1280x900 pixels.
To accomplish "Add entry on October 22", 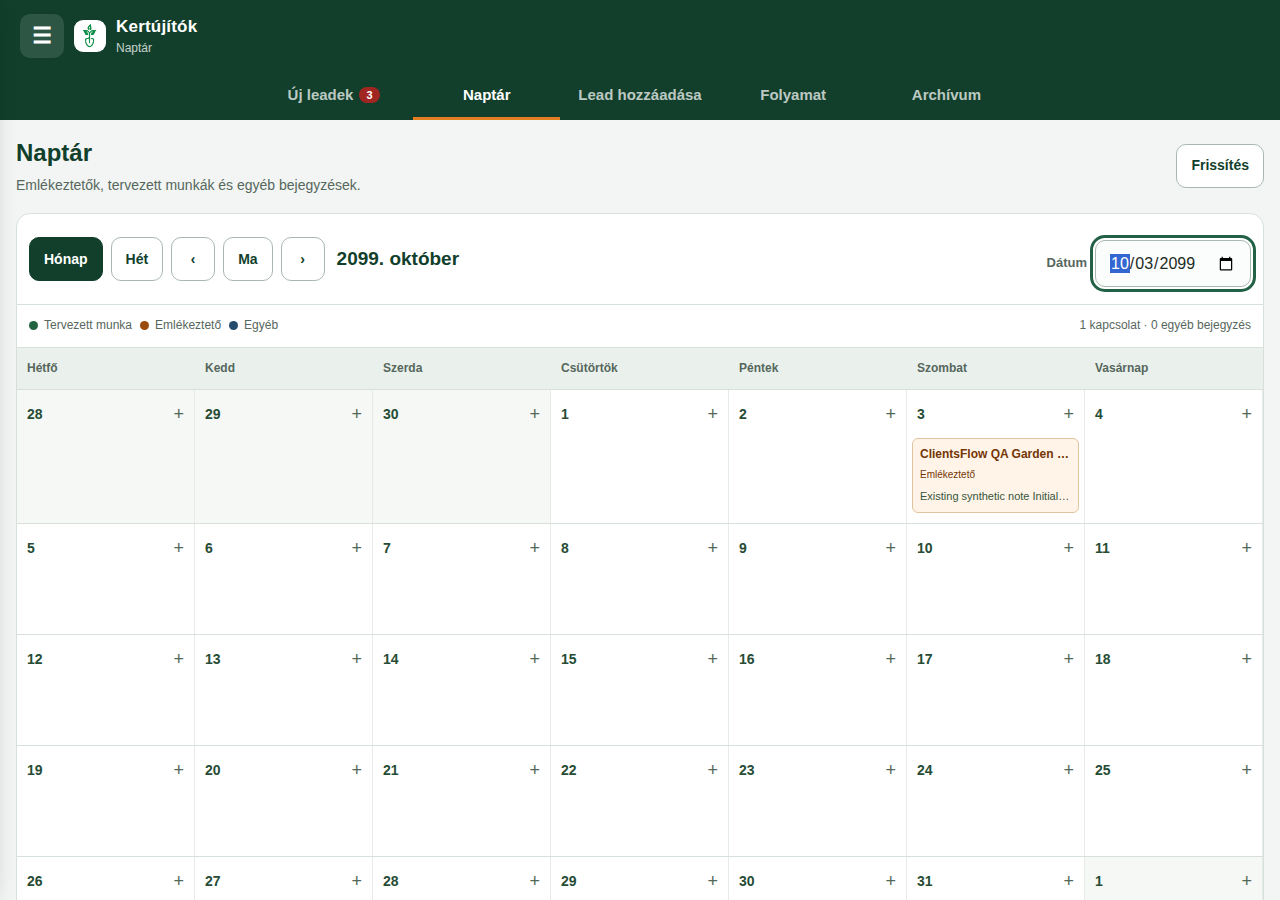I will tap(713, 769).
